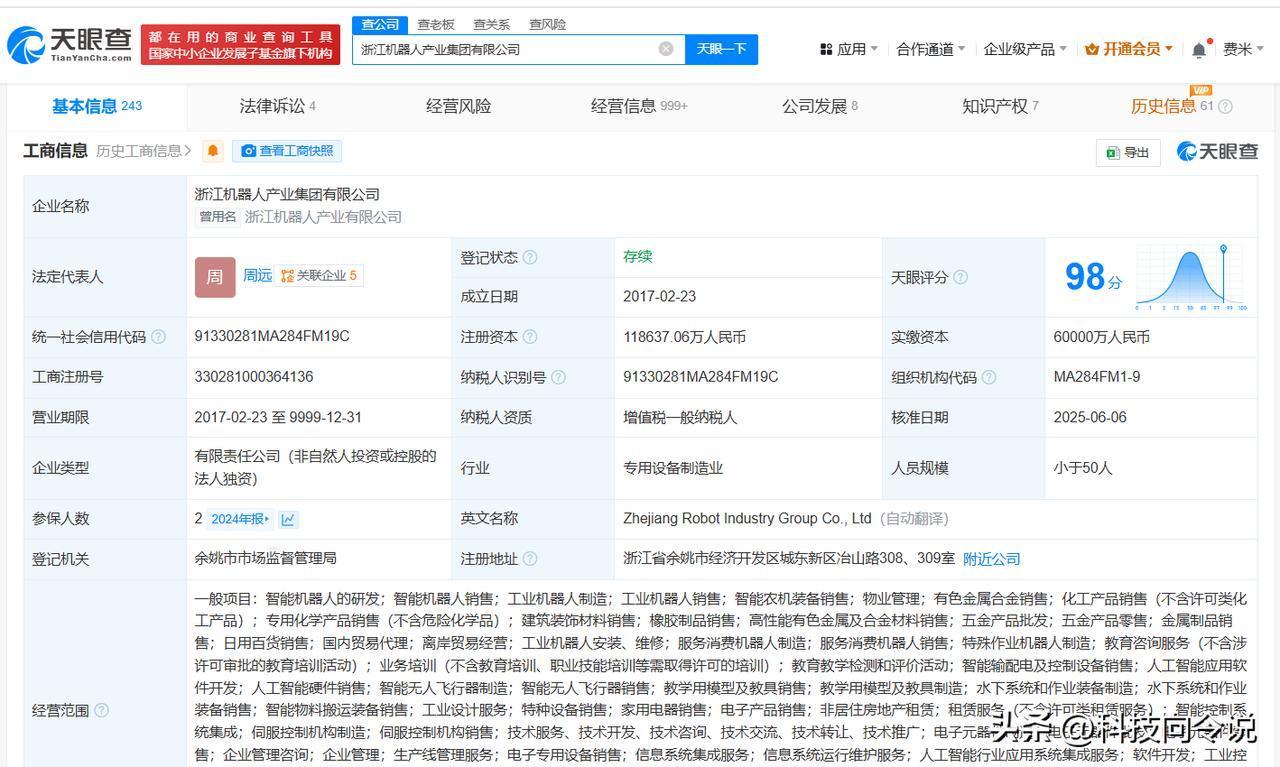Viewport: 1280px width, 767px height.
Task: Click registered capital 118637.06万人民币
Action: [x=684, y=337]
